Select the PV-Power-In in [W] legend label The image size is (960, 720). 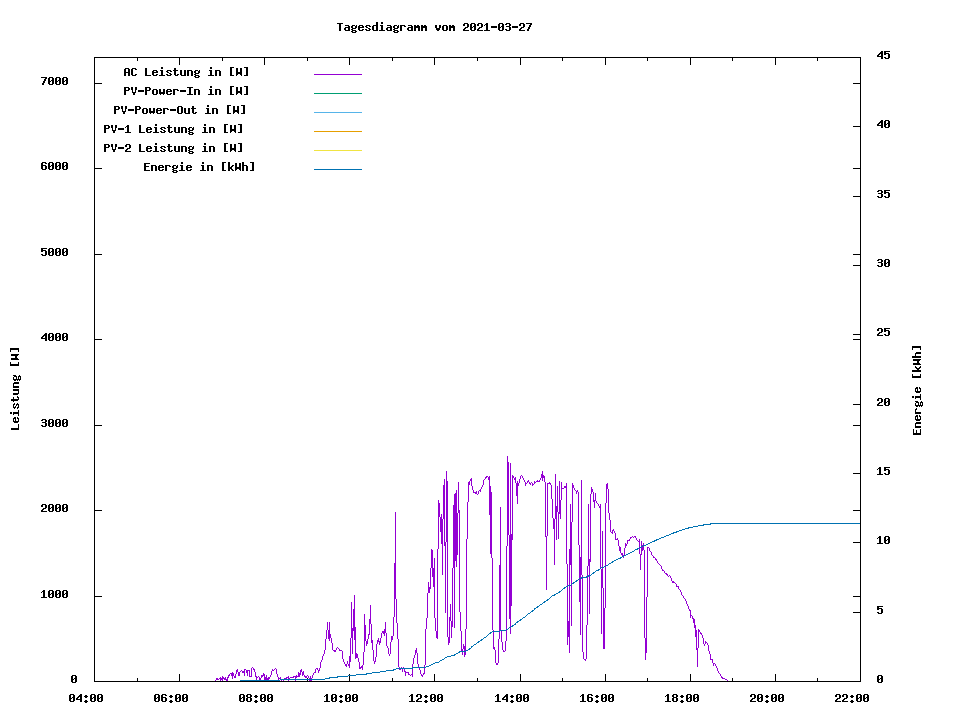[186, 91]
